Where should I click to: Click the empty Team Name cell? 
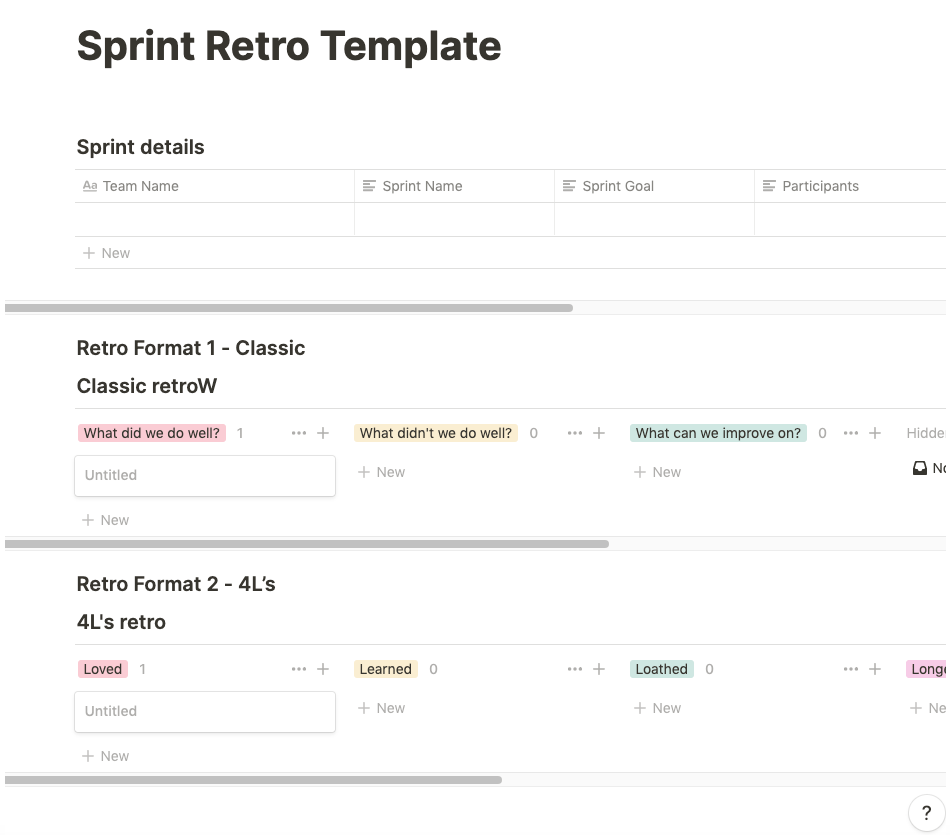pyautogui.click(x=215, y=220)
